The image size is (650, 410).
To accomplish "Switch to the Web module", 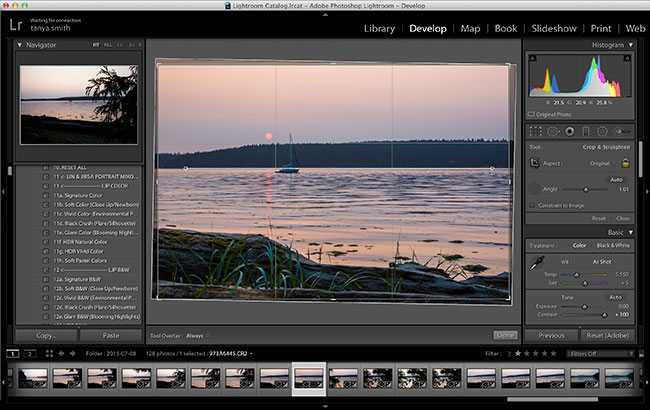I will pos(635,29).
